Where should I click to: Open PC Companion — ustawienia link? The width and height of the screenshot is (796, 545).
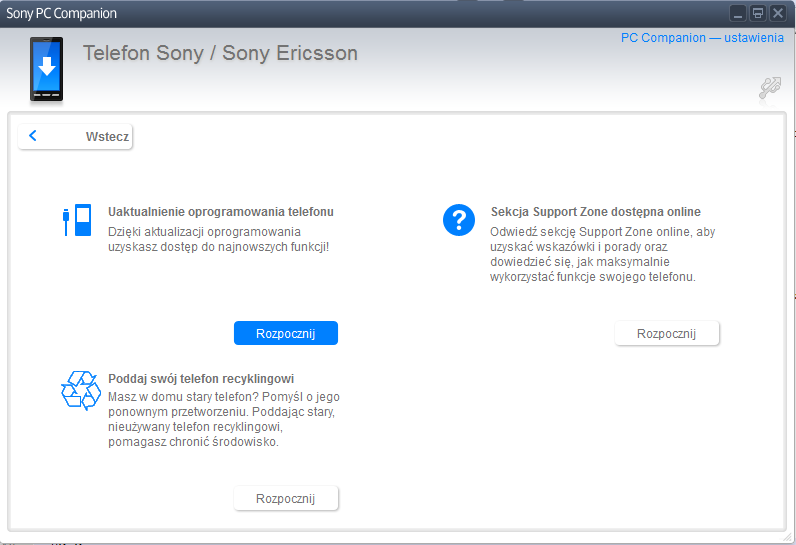click(x=702, y=38)
